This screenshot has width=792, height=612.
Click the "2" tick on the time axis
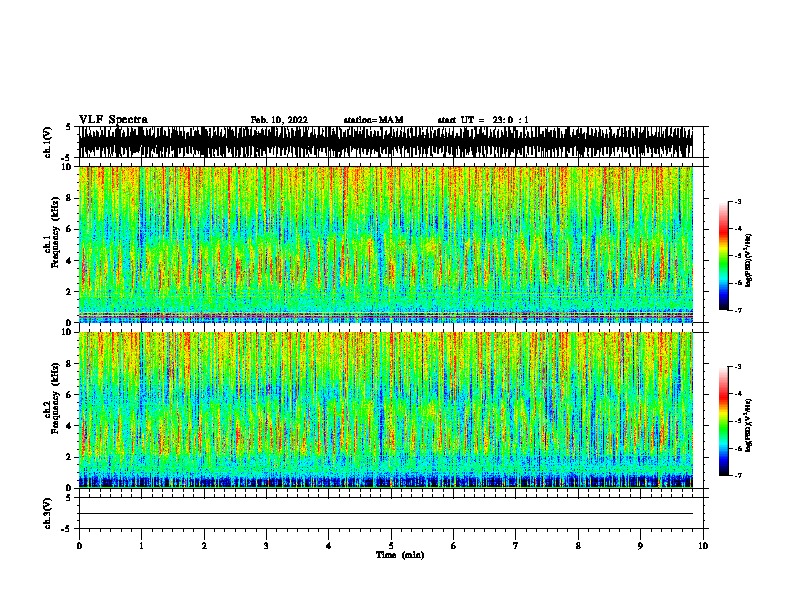point(204,546)
